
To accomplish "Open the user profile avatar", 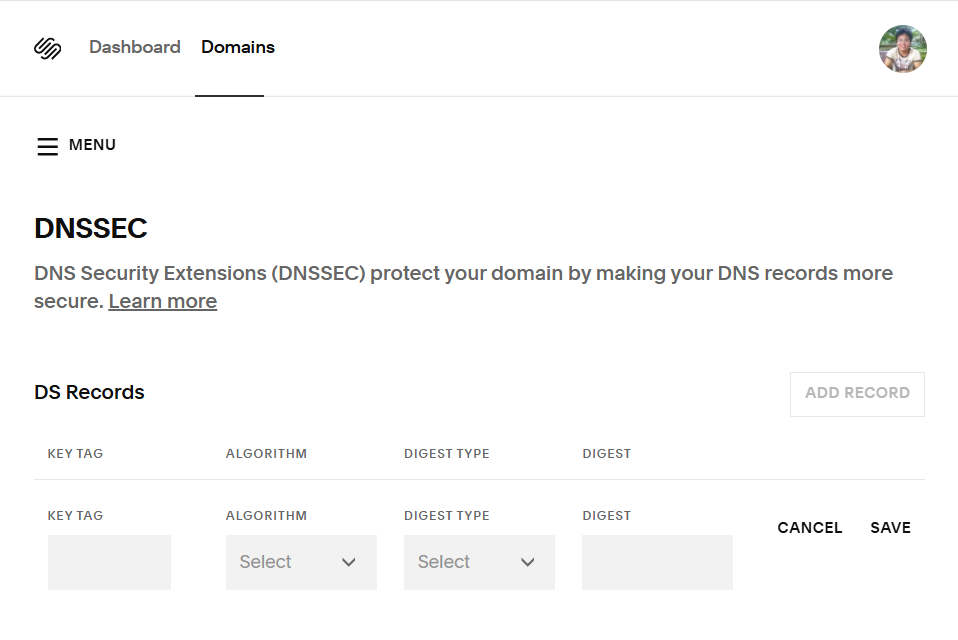I will (x=902, y=49).
